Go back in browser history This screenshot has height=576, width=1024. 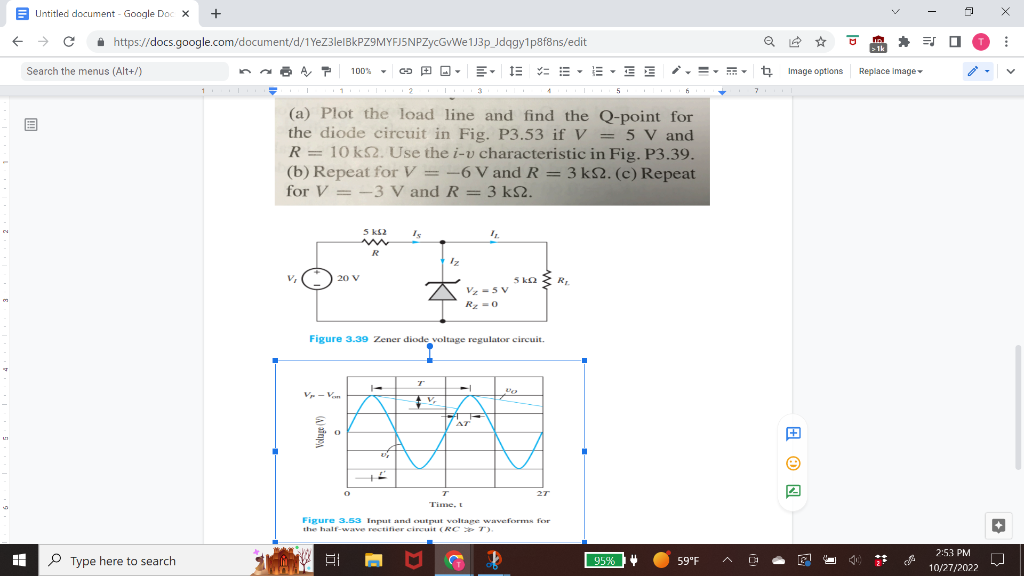tap(18, 42)
